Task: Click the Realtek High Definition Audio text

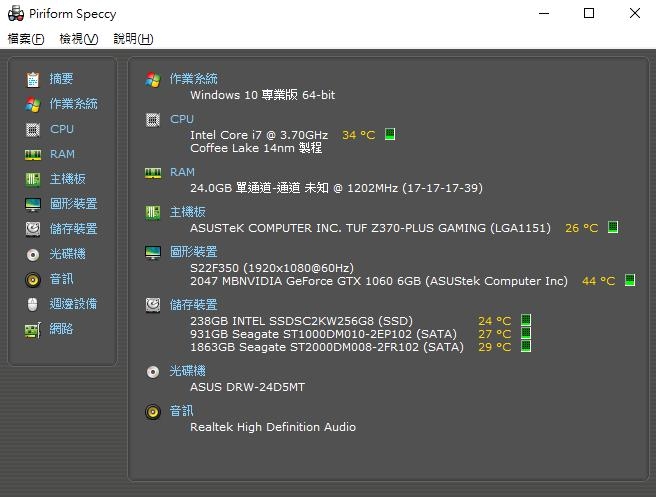Action: click(273, 427)
